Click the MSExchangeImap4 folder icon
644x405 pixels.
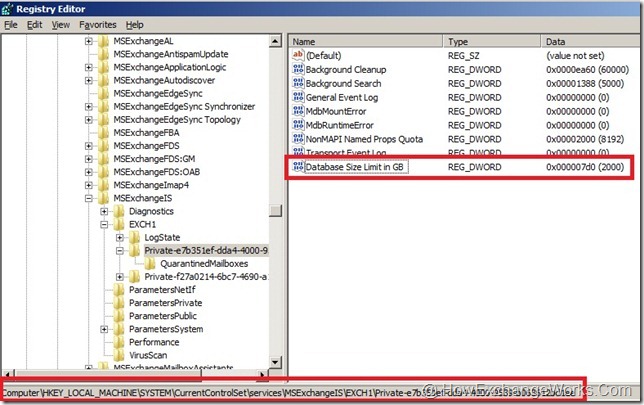(x=104, y=185)
